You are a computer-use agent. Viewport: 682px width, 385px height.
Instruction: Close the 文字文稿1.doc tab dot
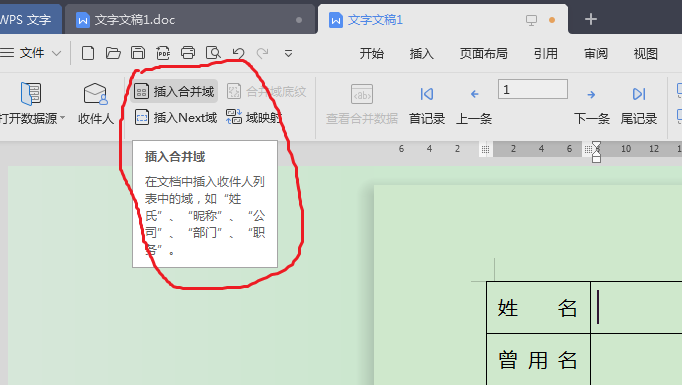click(x=299, y=20)
